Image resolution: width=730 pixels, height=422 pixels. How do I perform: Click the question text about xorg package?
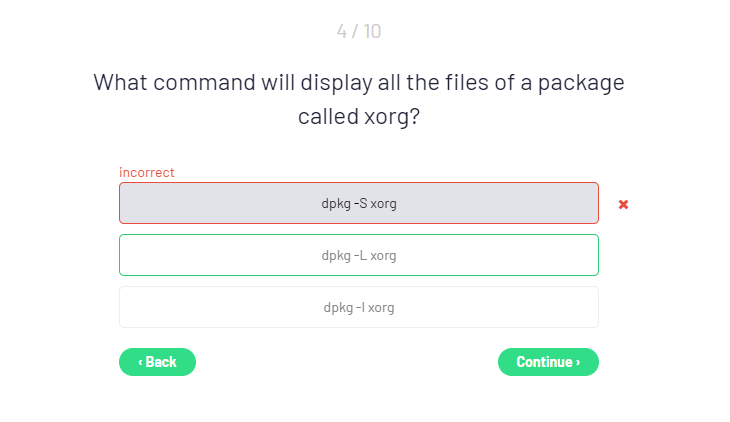(x=358, y=99)
